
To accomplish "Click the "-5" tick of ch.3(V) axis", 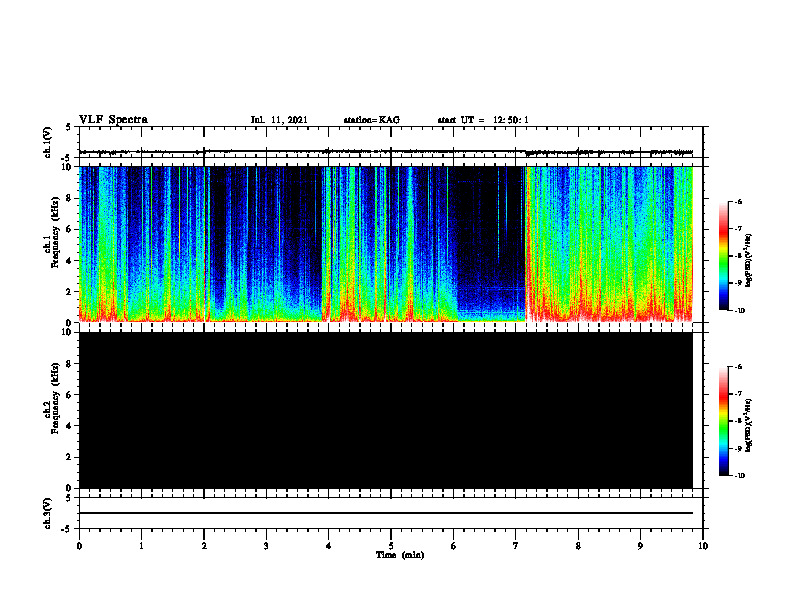I will coord(68,528).
